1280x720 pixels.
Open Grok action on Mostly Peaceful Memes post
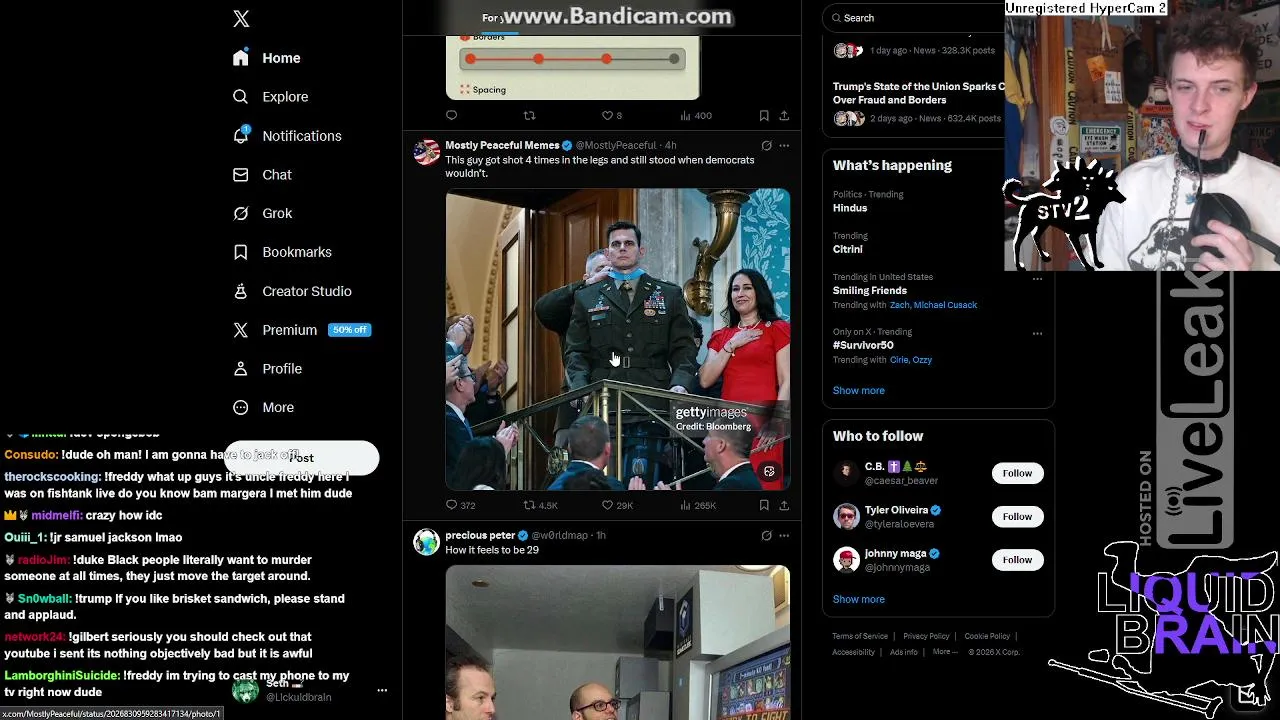(x=767, y=146)
